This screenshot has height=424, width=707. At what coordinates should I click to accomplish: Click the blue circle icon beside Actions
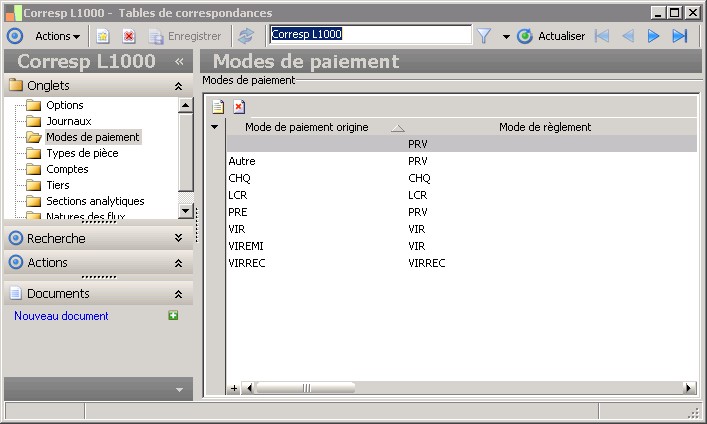point(15,36)
